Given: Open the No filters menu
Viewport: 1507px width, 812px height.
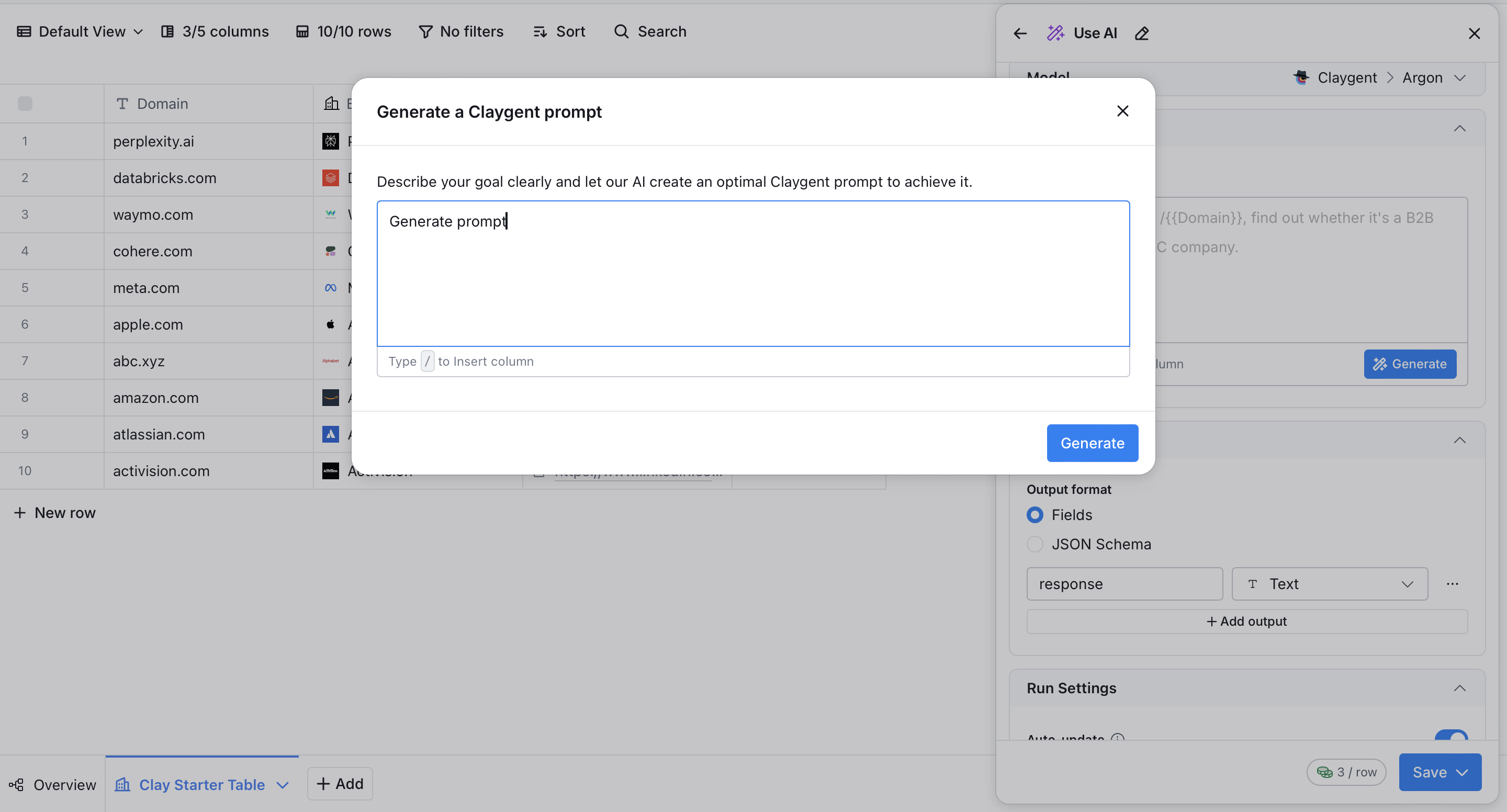Looking at the screenshot, I should 461,31.
